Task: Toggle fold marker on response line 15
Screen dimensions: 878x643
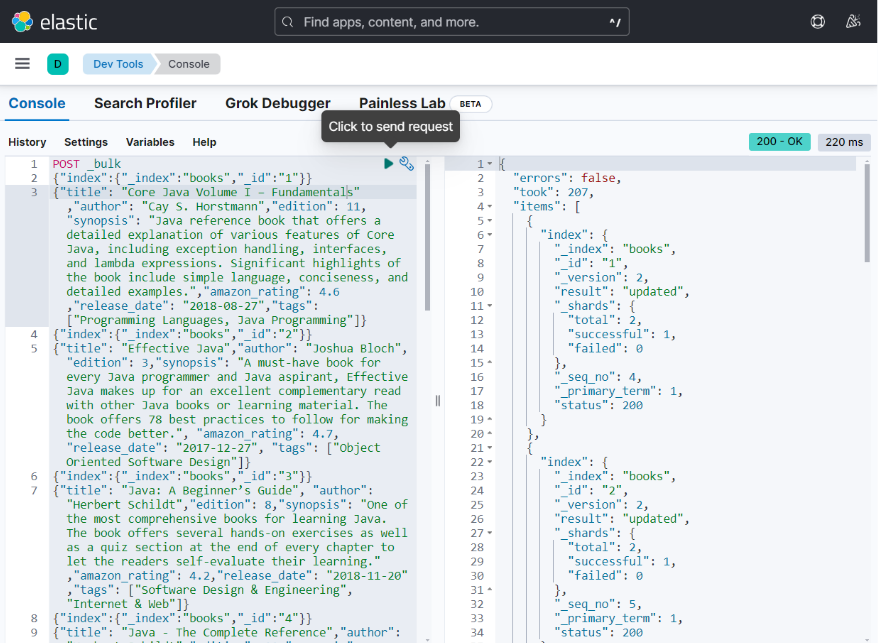Action: [490, 363]
